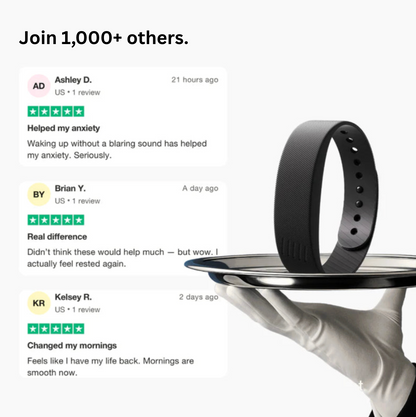Image resolution: width=416 pixels, height=417 pixels.
Task: Click the 'Changed my mornings' review title
Action: tap(72, 346)
